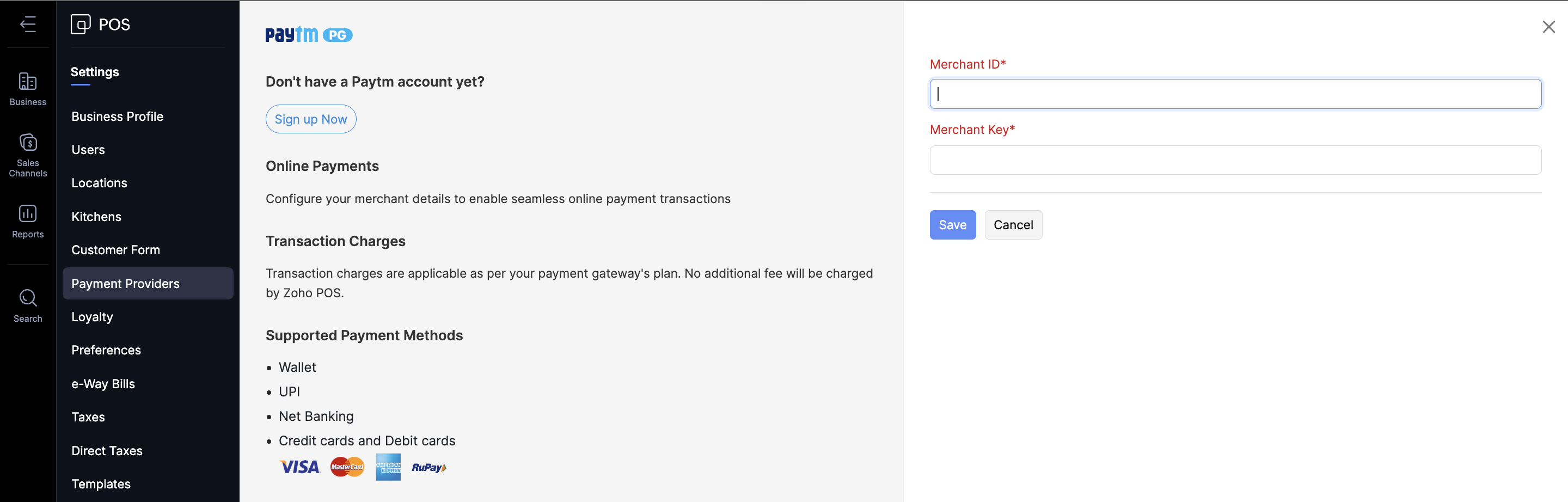Select Kitchens in the settings menu
Image resolution: width=1568 pixels, height=502 pixels.
point(96,217)
